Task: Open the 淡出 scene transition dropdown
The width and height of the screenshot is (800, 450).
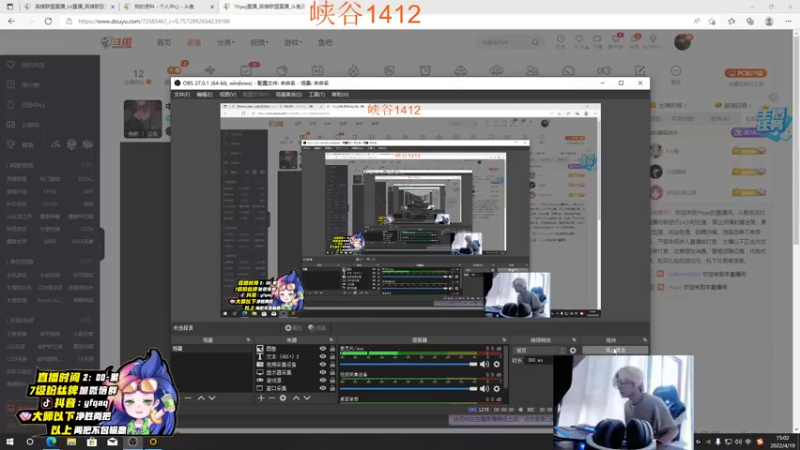Action: [540, 351]
